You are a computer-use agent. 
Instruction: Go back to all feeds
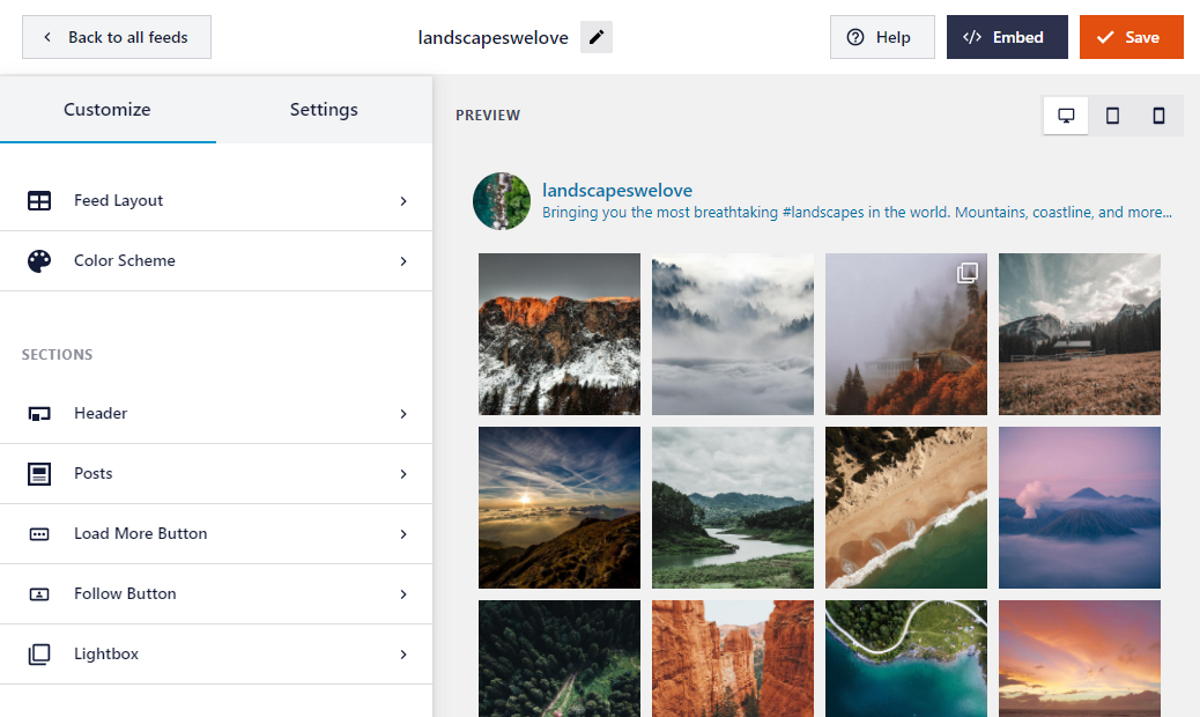point(116,38)
